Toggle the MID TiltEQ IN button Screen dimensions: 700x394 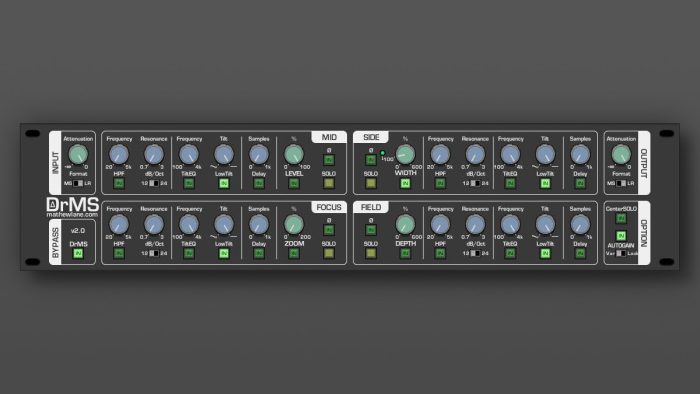[x=189, y=183]
